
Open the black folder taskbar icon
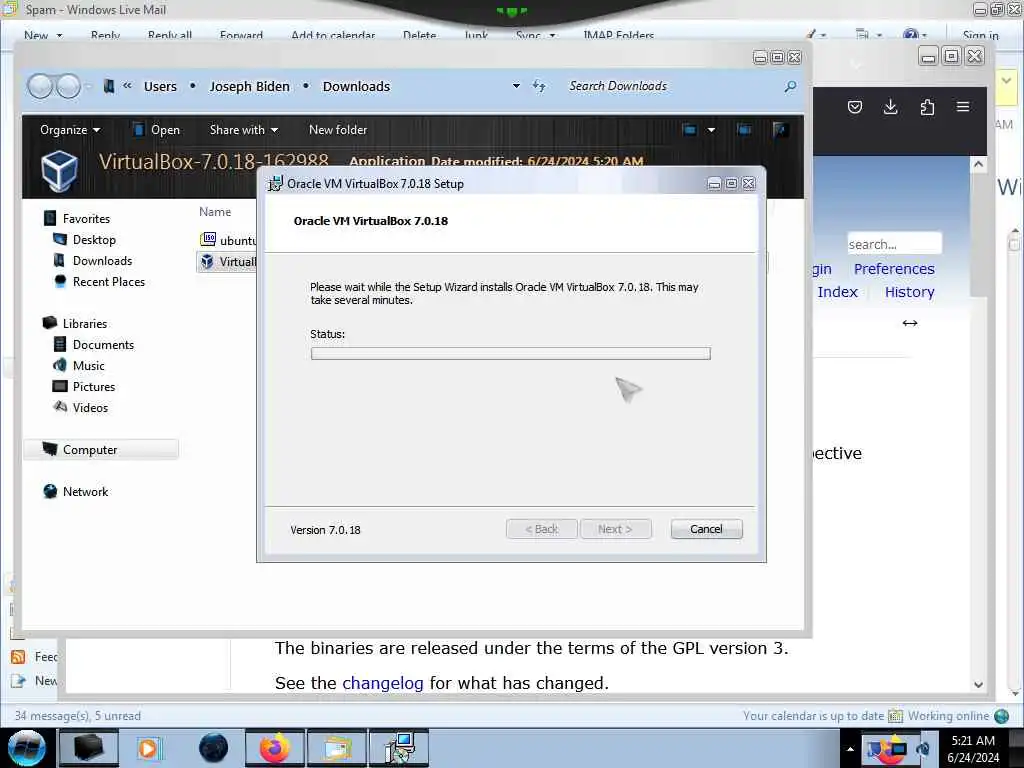(89, 748)
